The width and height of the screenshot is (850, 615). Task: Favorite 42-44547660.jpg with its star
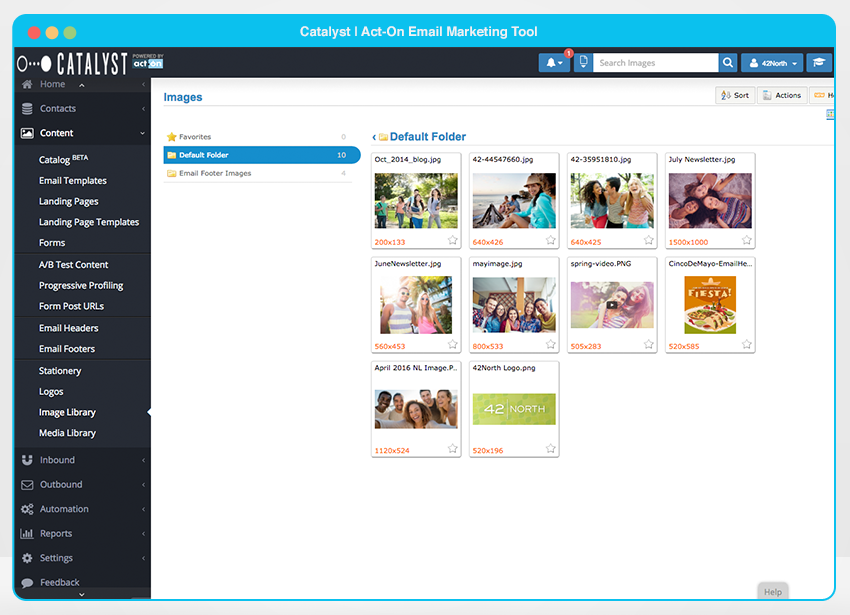551,240
